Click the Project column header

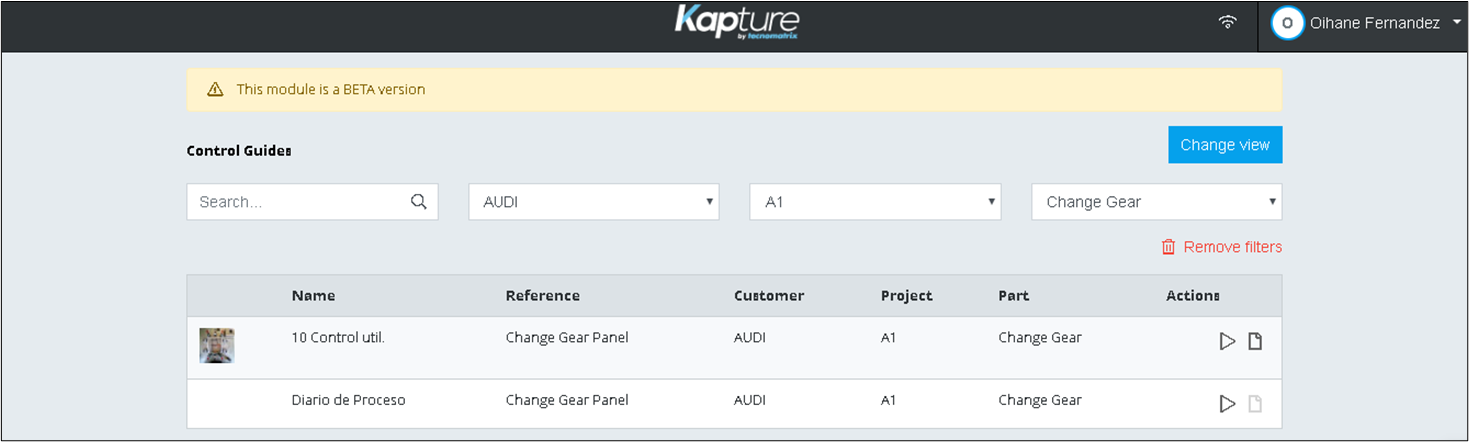click(906, 296)
